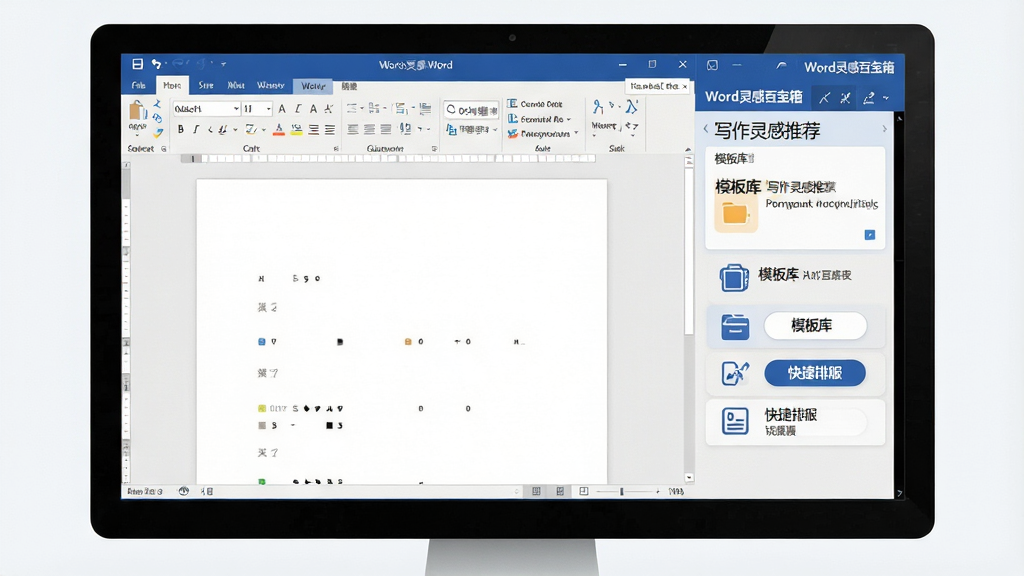Viewport: 1024px width, 576px height.
Task: Click the yellow highlight color icon
Action: 296,130
